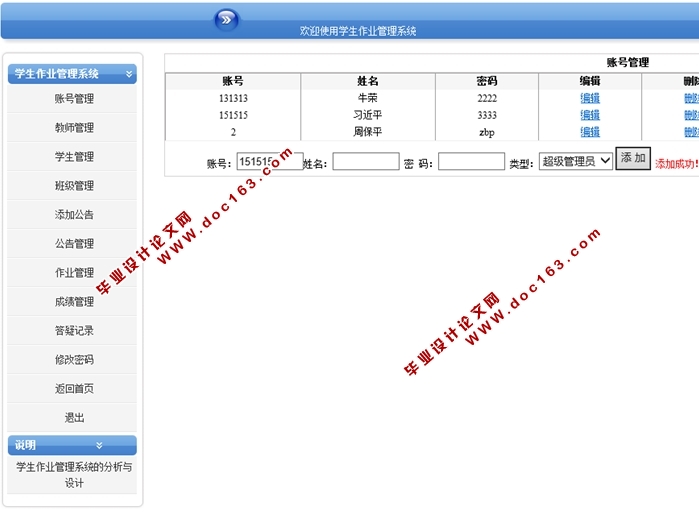Open 添加公告 in the sidebar
Screen dimensions: 699x529
[x=74, y=214]
